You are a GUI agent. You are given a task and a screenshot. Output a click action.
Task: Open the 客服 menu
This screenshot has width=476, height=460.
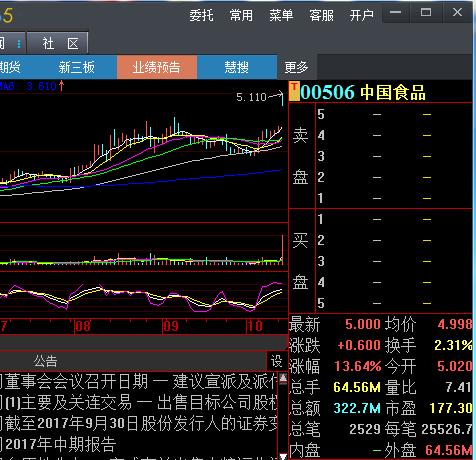[321, 15]
